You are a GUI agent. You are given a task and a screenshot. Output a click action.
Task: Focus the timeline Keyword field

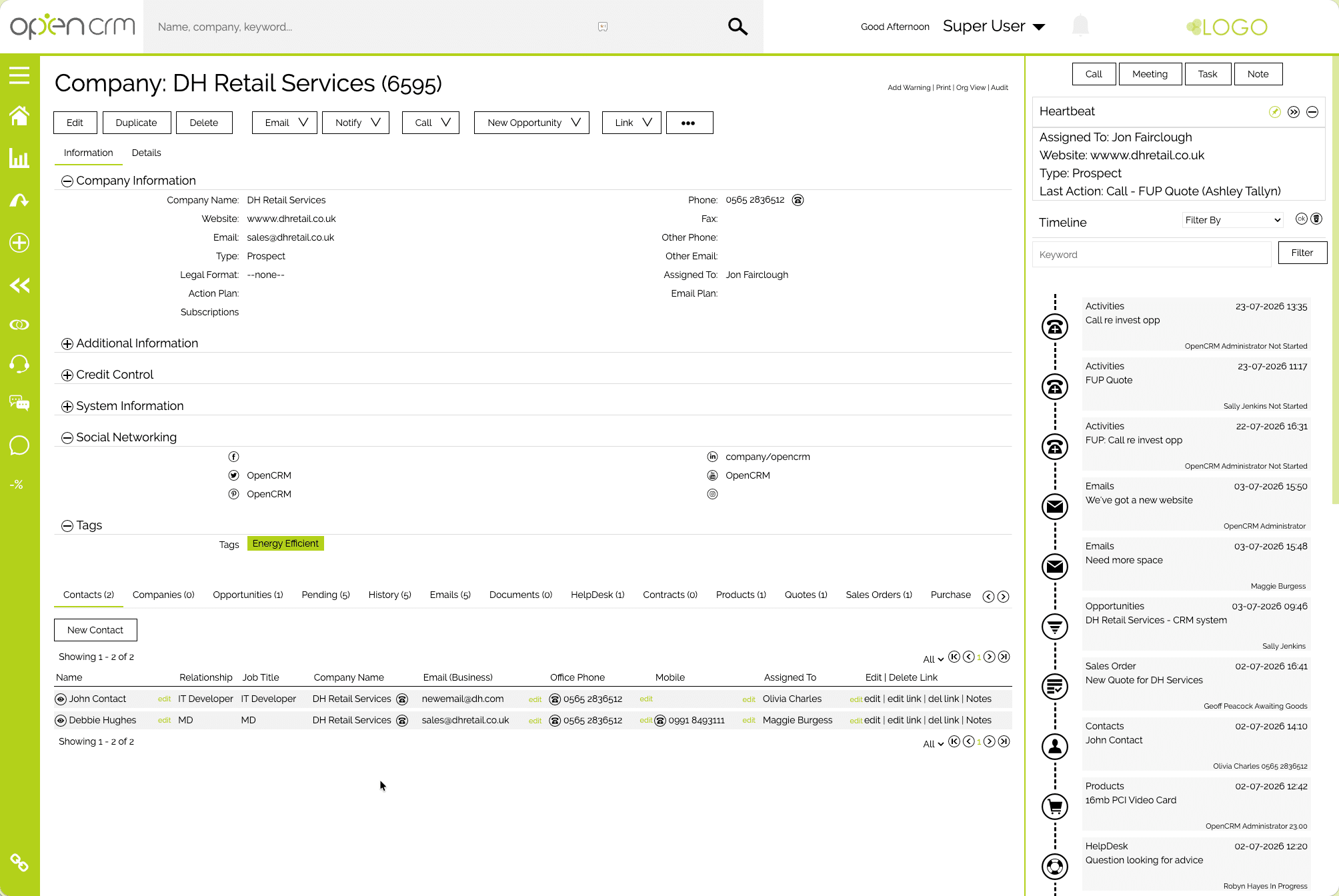[1152, 255]
